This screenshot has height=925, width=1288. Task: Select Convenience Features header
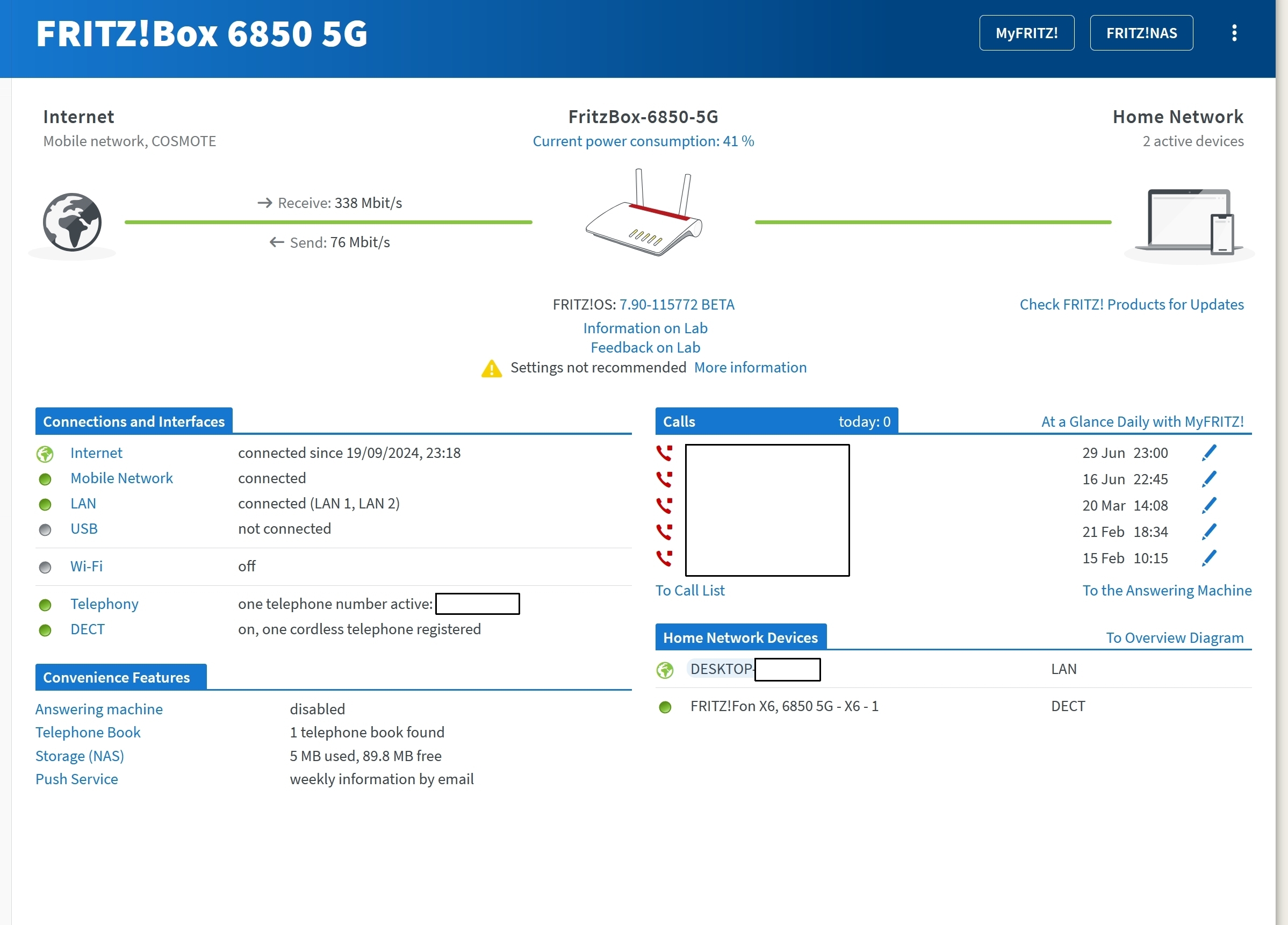click(121, 677)
